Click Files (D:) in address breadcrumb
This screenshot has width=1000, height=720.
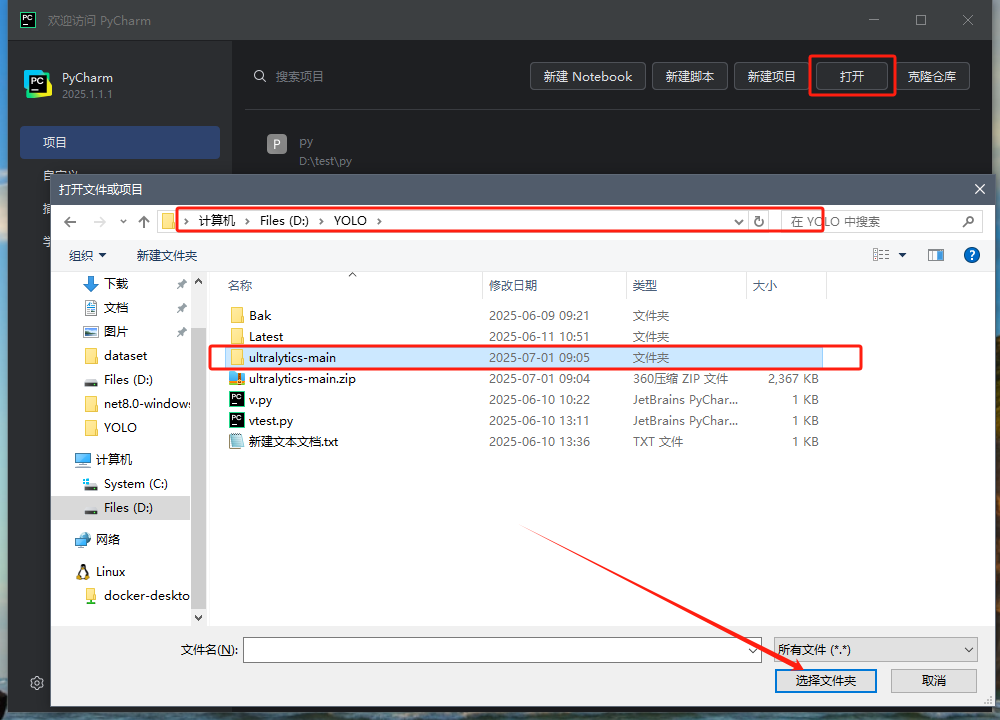coord(284,221)
